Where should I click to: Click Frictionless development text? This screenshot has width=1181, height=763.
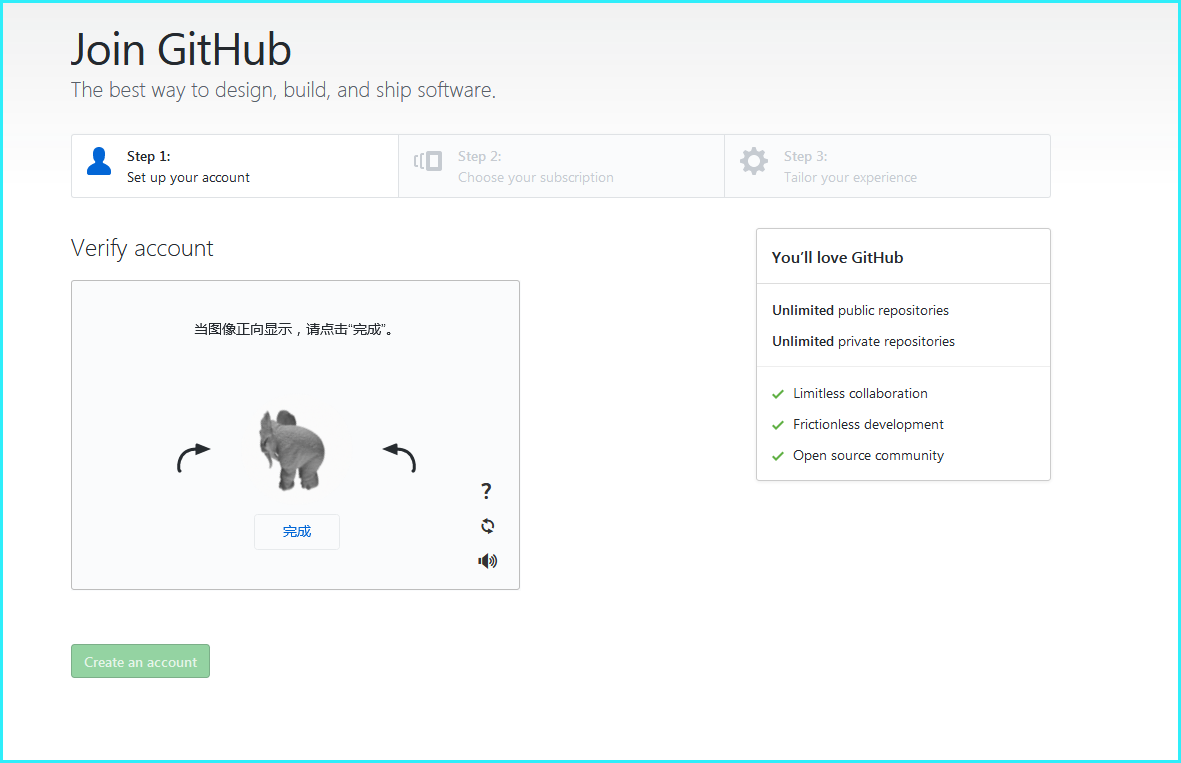pyautogui.click(x=868, y=424)
